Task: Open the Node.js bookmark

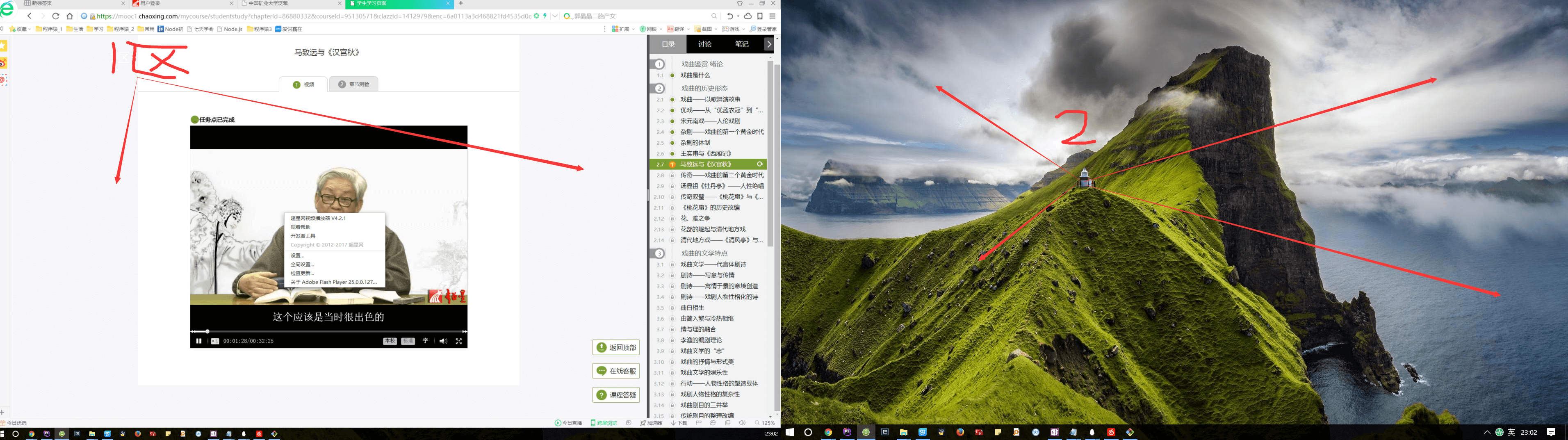Action: (230, 29)
